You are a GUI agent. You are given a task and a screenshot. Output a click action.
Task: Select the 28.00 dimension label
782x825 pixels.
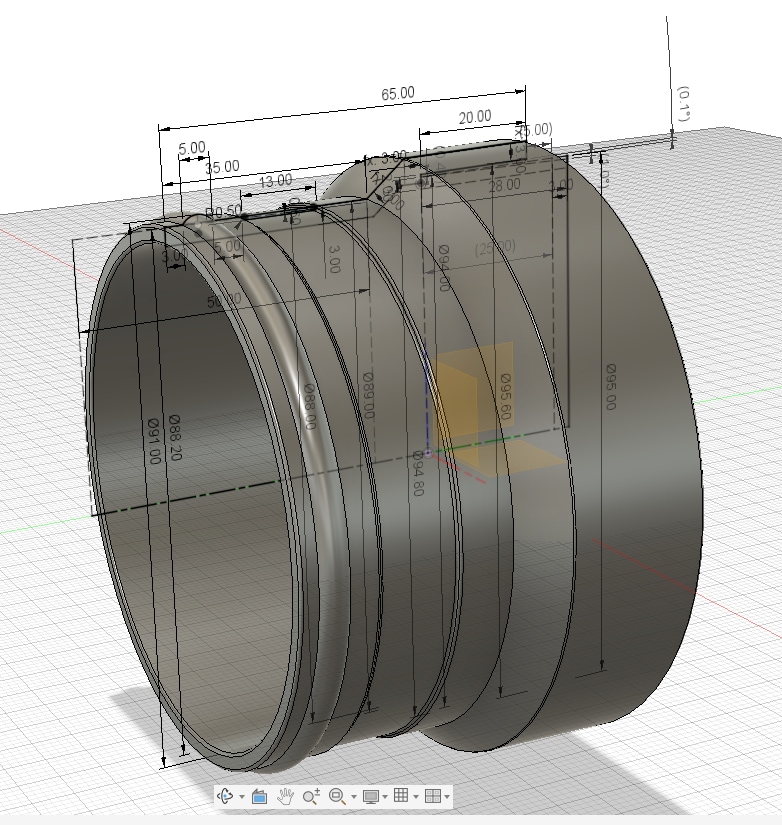click(x=504, y=185)
